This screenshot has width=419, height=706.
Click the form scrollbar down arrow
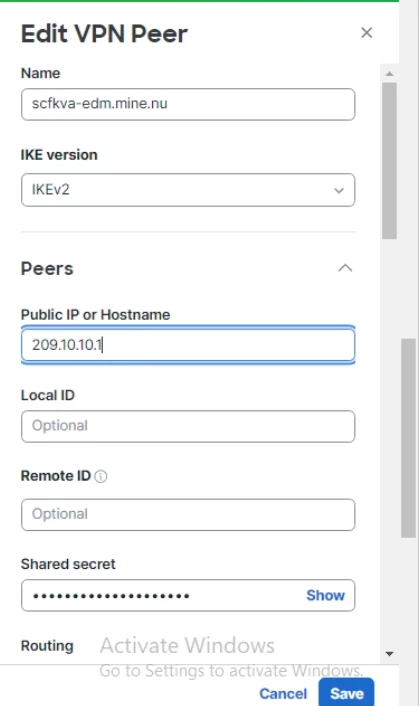click(x=390, y=654)
